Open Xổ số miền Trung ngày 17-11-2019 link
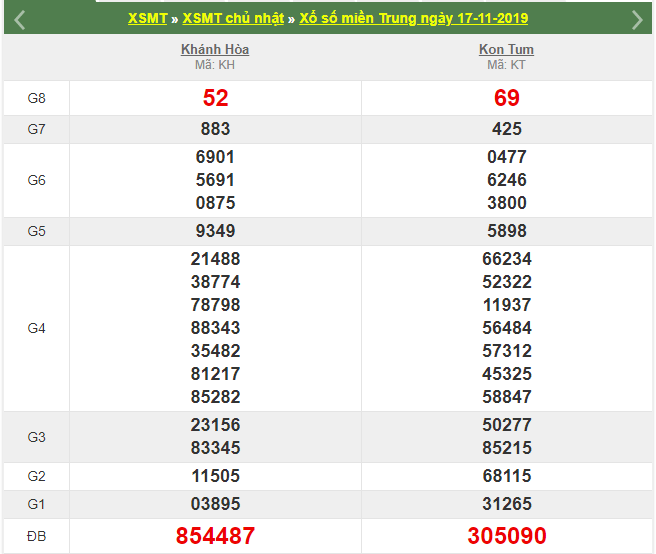Image resolution: width=656 pixels, height=554 pixels. point(413,18)
